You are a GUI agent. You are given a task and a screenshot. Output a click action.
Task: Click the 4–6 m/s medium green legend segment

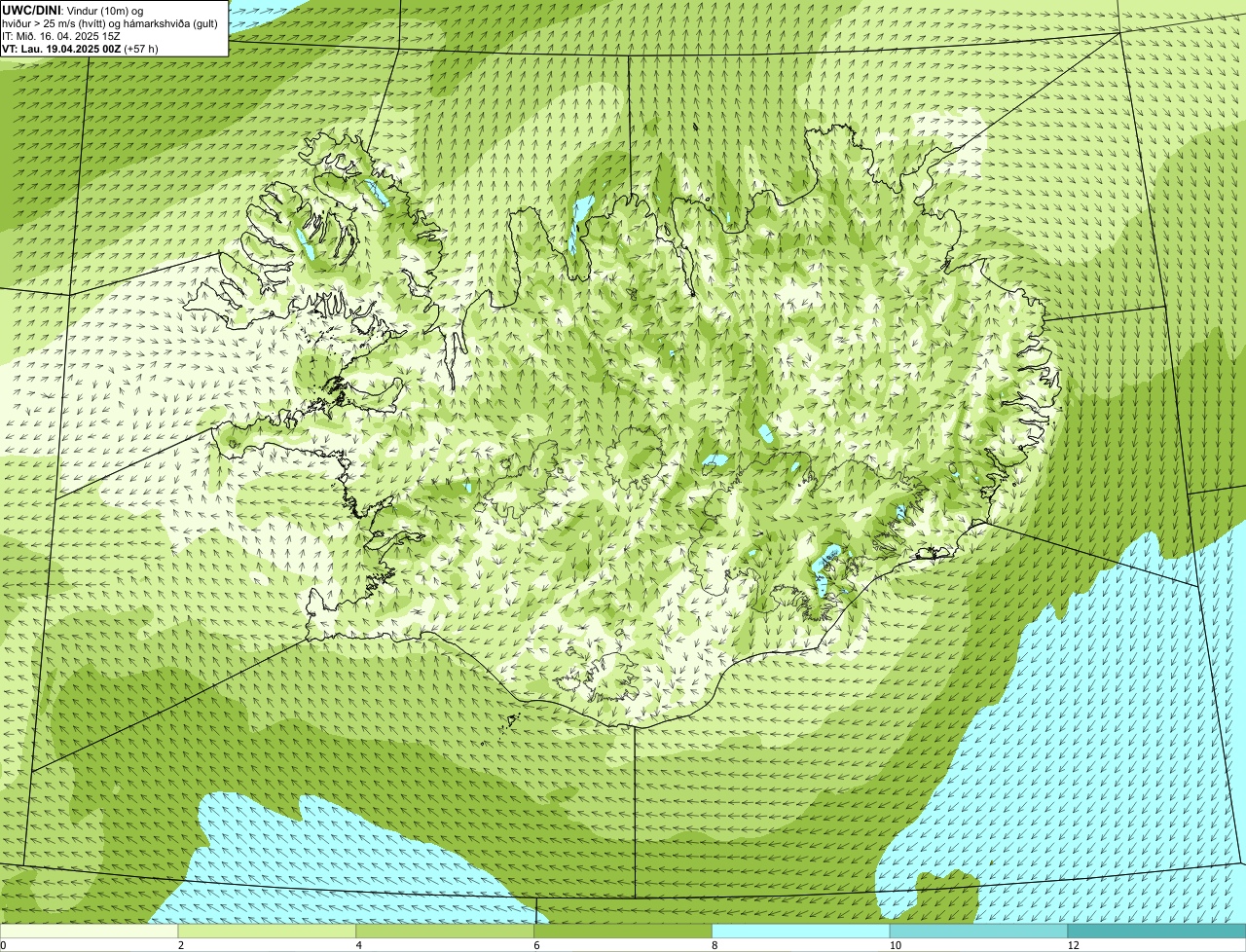click(x=445, y=932)
